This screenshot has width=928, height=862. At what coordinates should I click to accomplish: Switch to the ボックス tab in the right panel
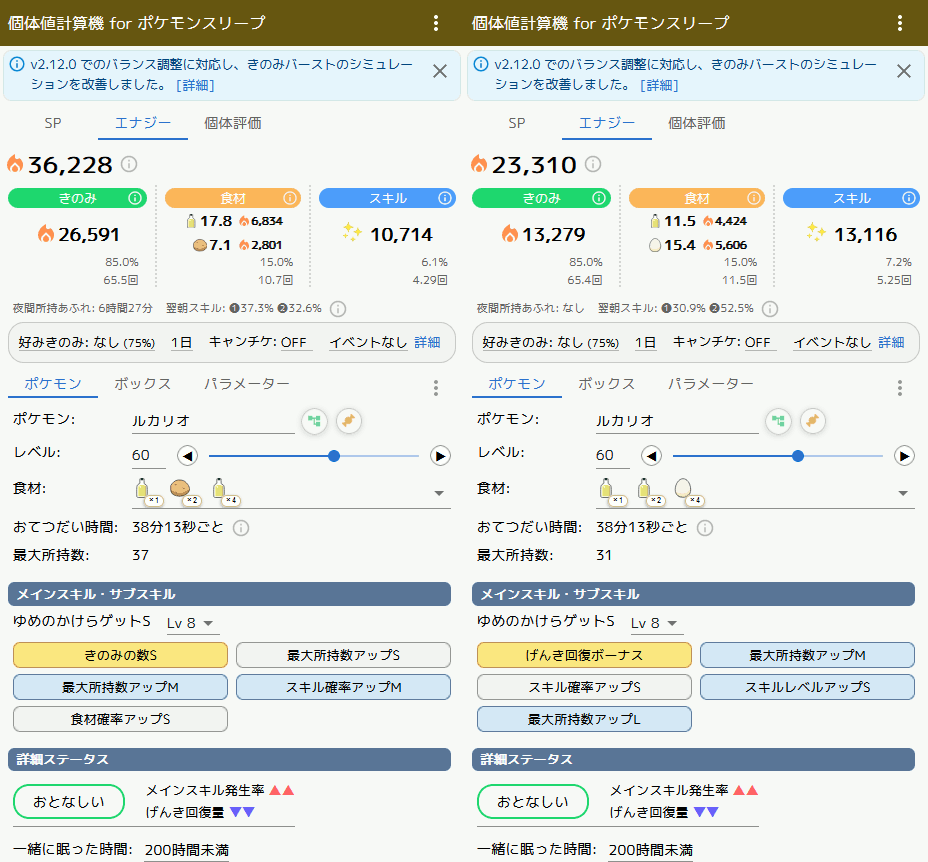coord(606,384)
